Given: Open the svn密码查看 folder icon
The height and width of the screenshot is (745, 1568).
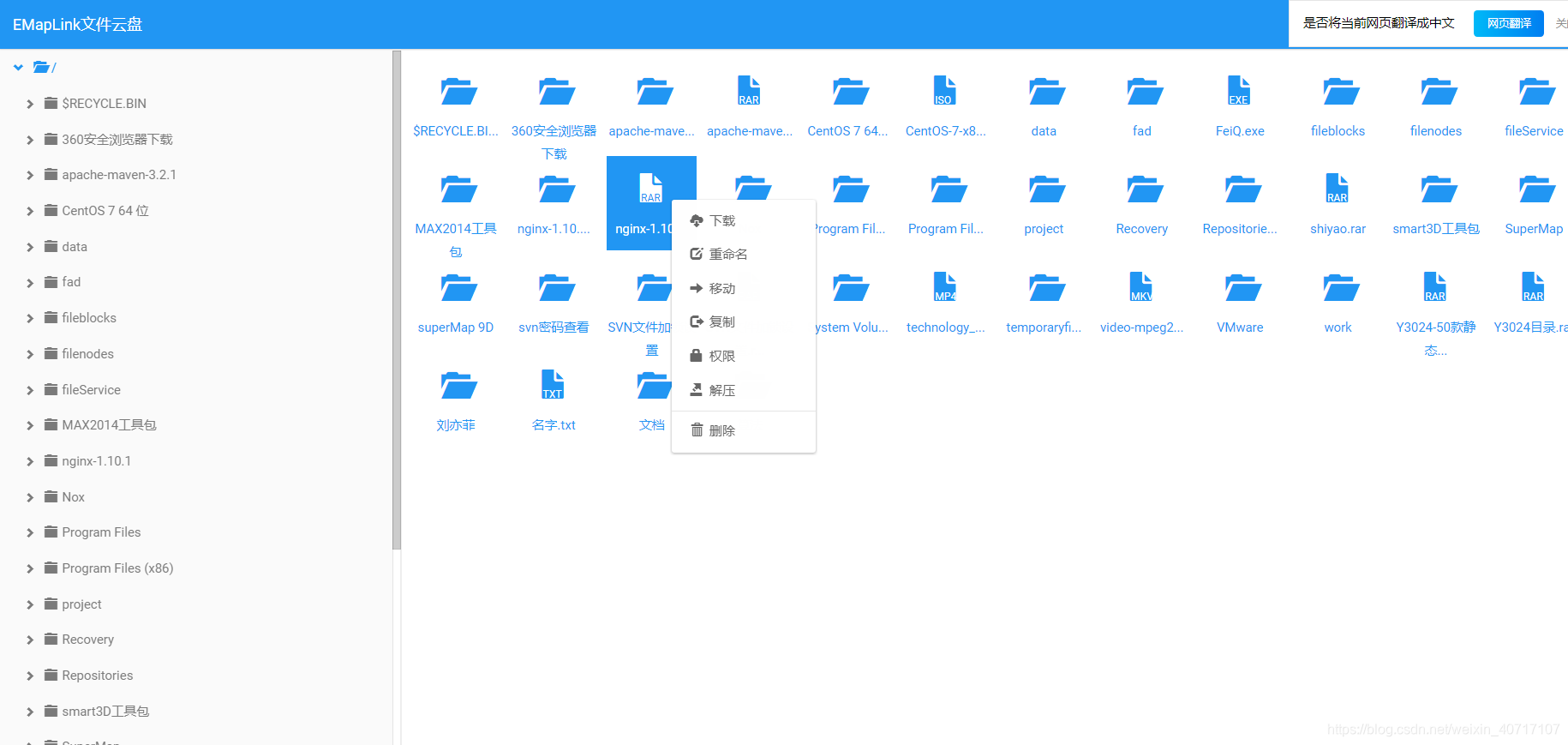Looking at the screenshot, I should coord(557,287).
